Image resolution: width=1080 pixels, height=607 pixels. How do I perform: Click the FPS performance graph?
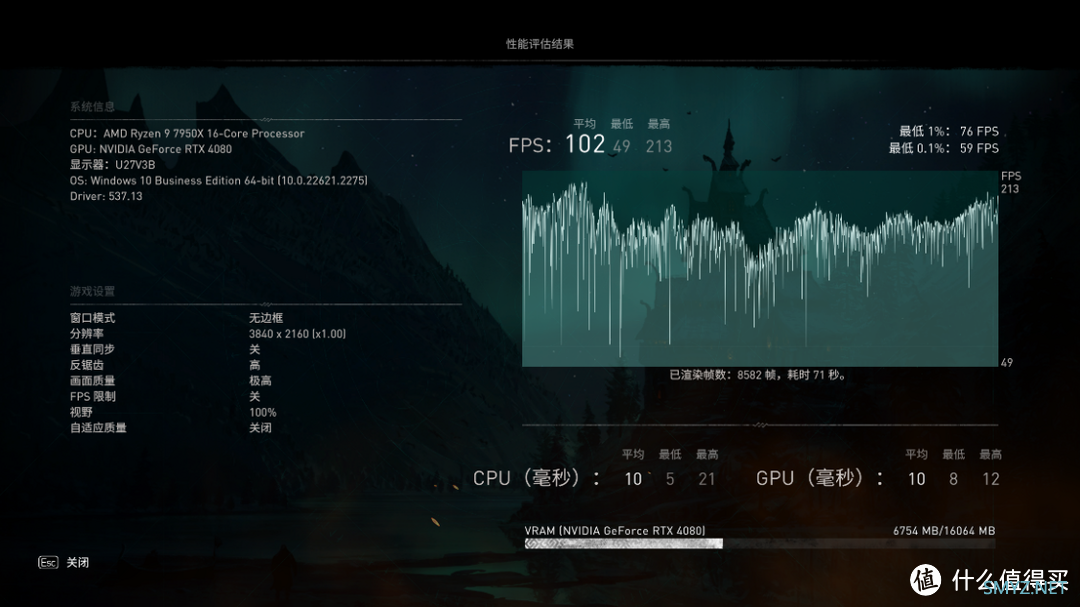click(760, 269)
